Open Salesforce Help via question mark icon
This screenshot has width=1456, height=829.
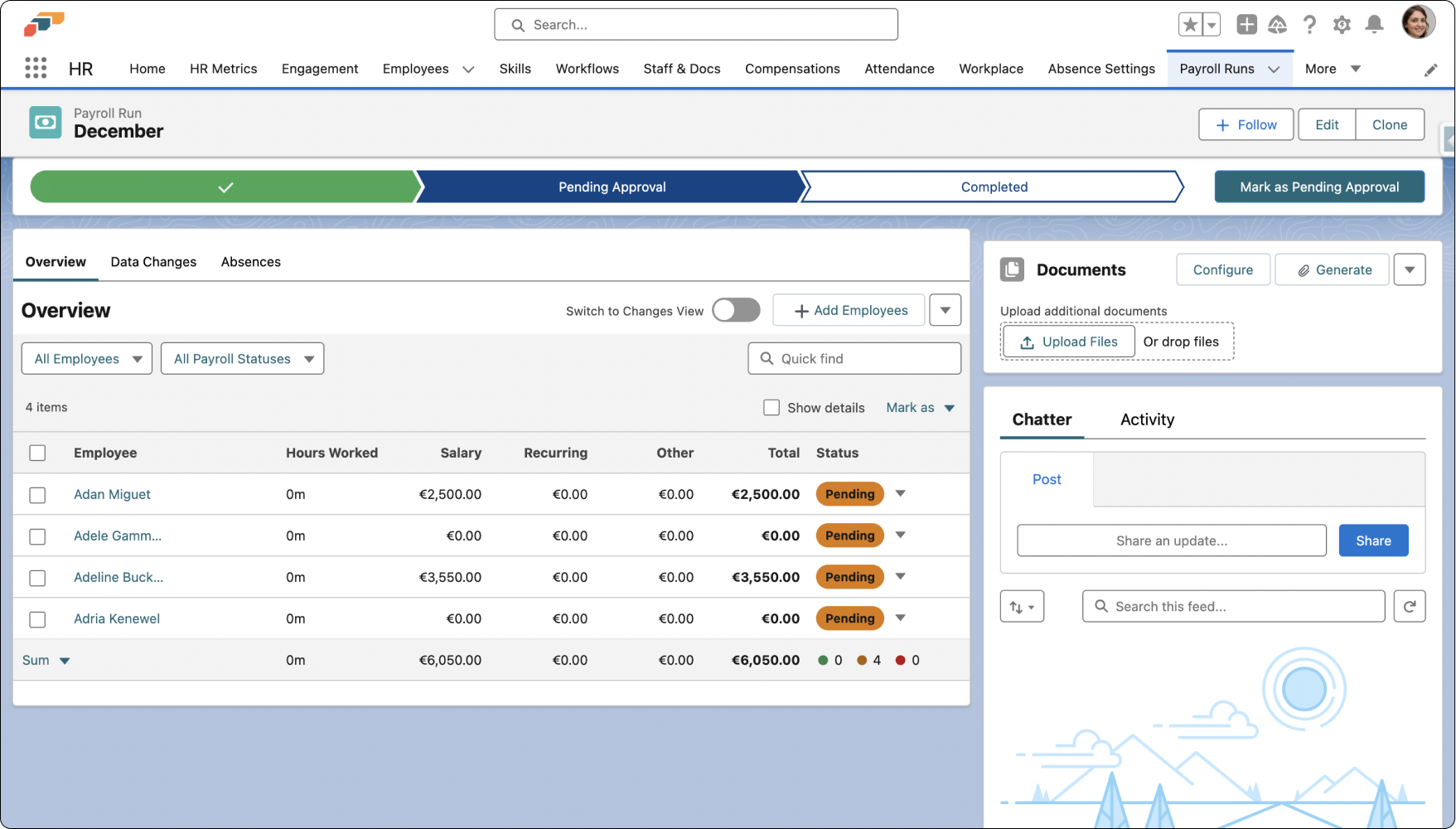[1309, 25]
